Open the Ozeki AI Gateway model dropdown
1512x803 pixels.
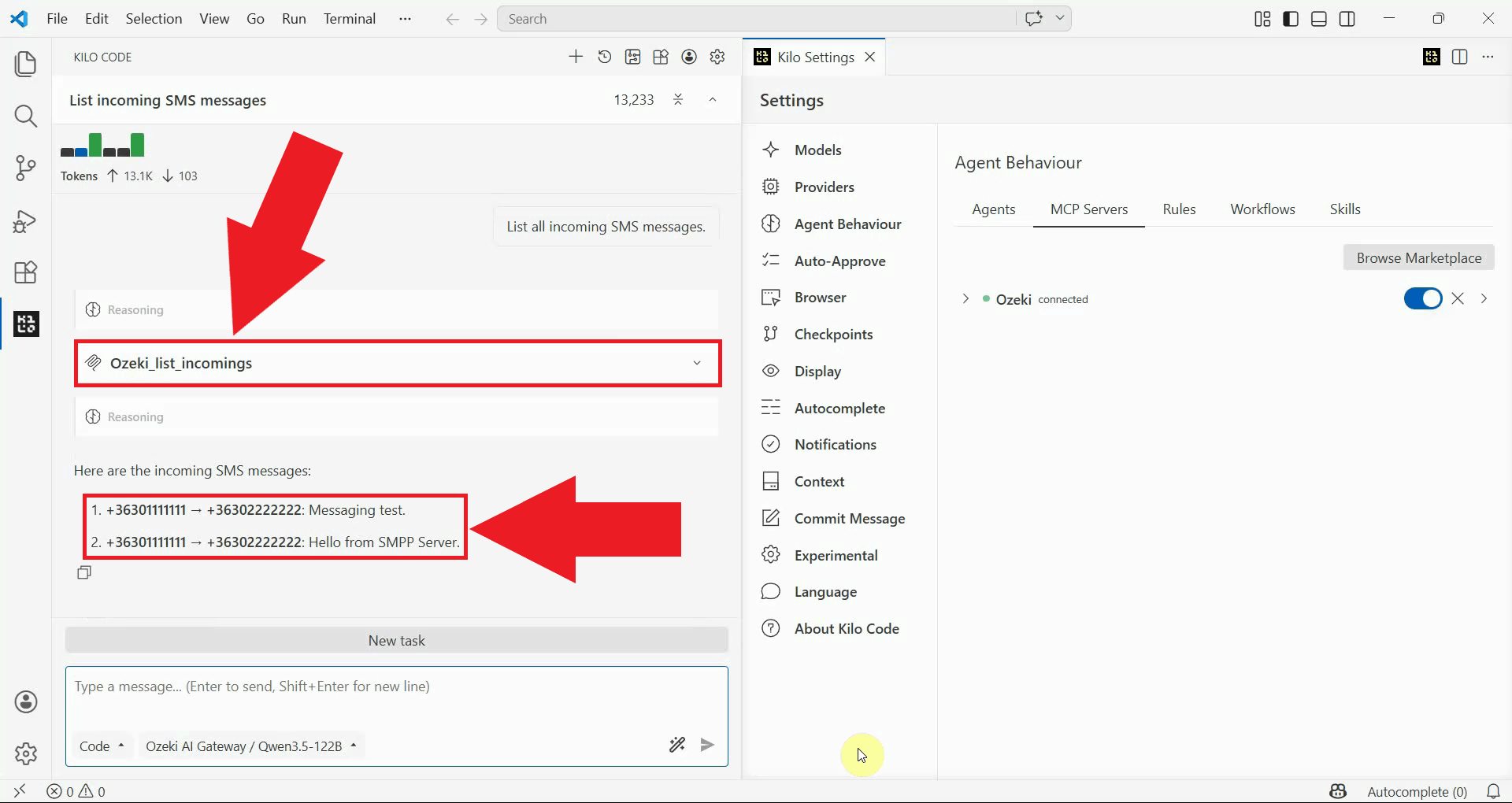pyautogui.click(x=251, y=746)
